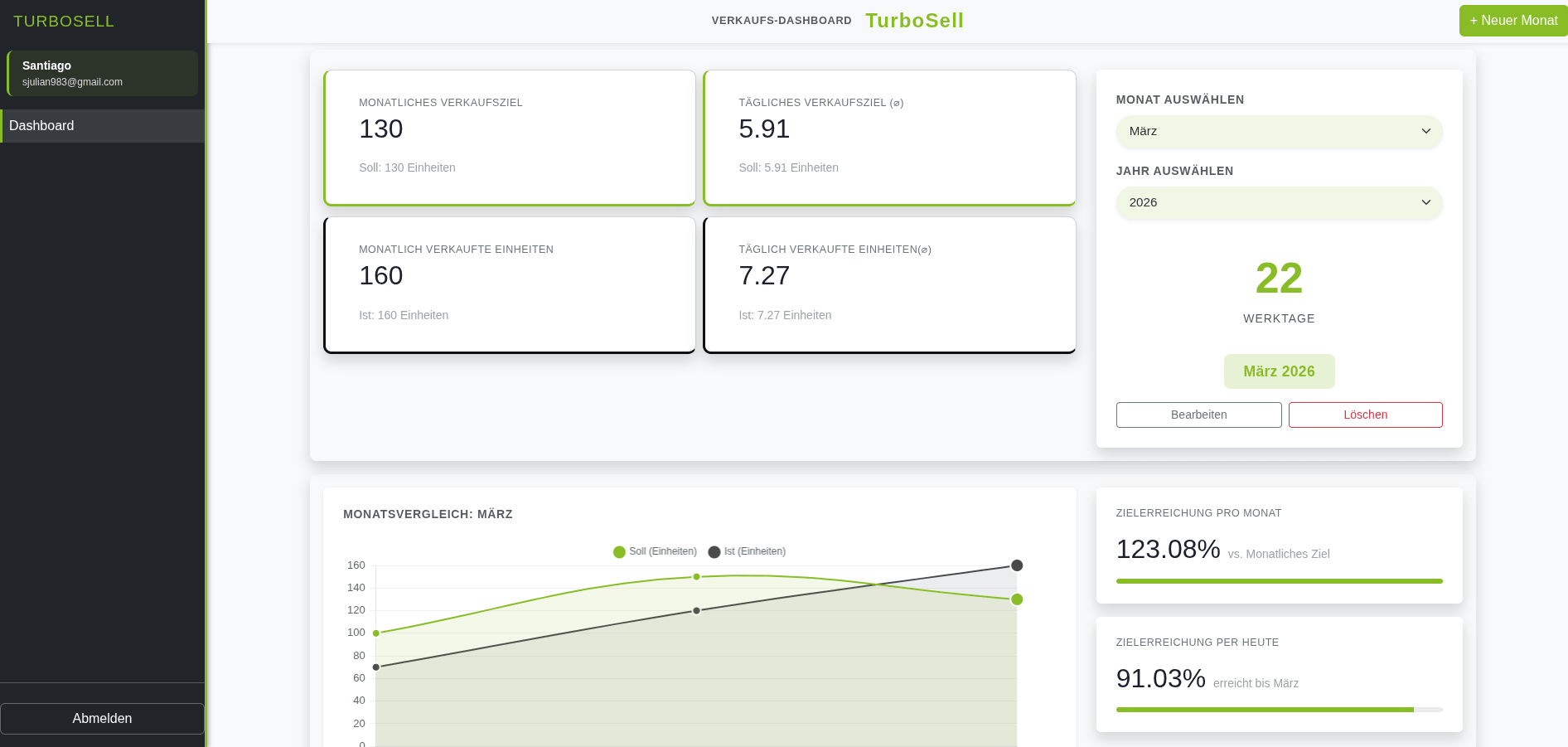Click the Abmelden logout button
1568x747 pixels.
click(102, 719)
